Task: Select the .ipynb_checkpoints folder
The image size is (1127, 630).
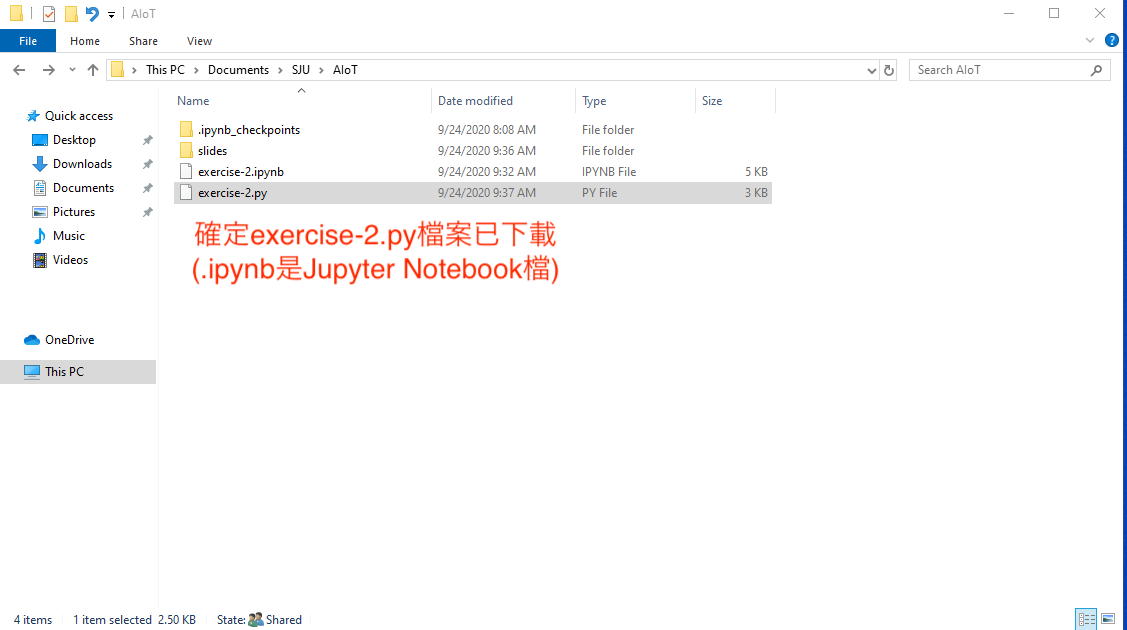Action: click(x=248, y=130)
